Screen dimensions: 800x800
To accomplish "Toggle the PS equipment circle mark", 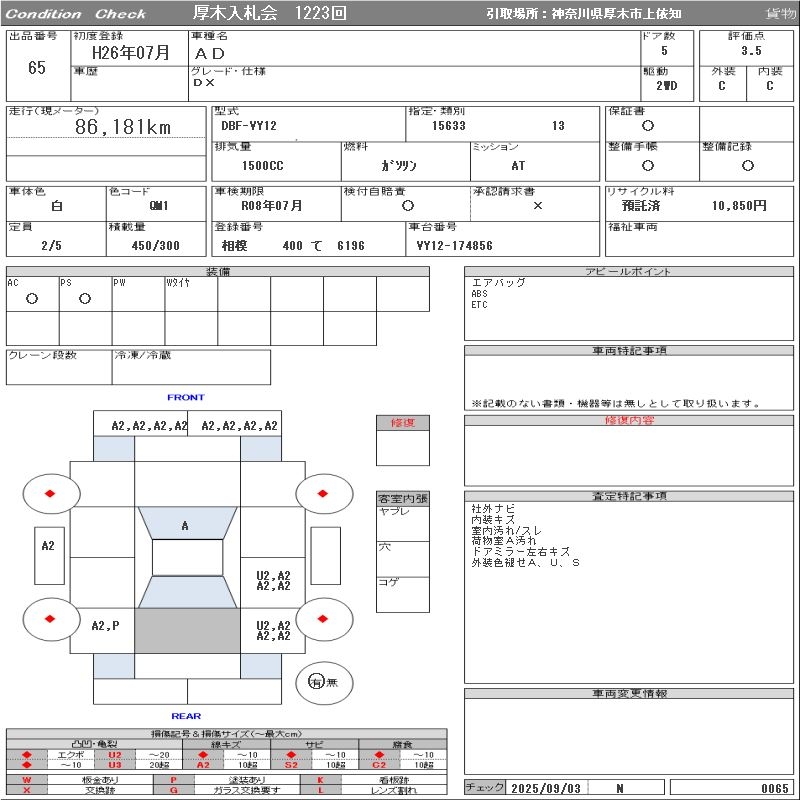I will click(x=85, y=299).
